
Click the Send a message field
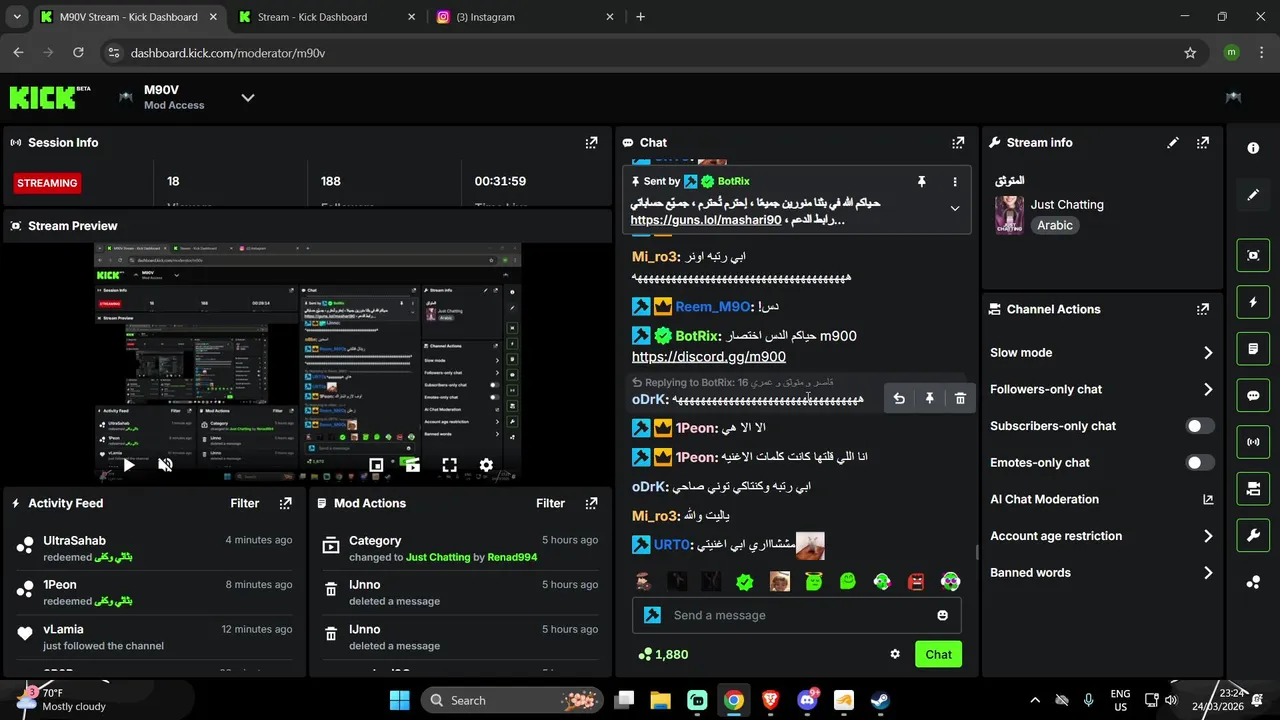click(x=797, y=615)
